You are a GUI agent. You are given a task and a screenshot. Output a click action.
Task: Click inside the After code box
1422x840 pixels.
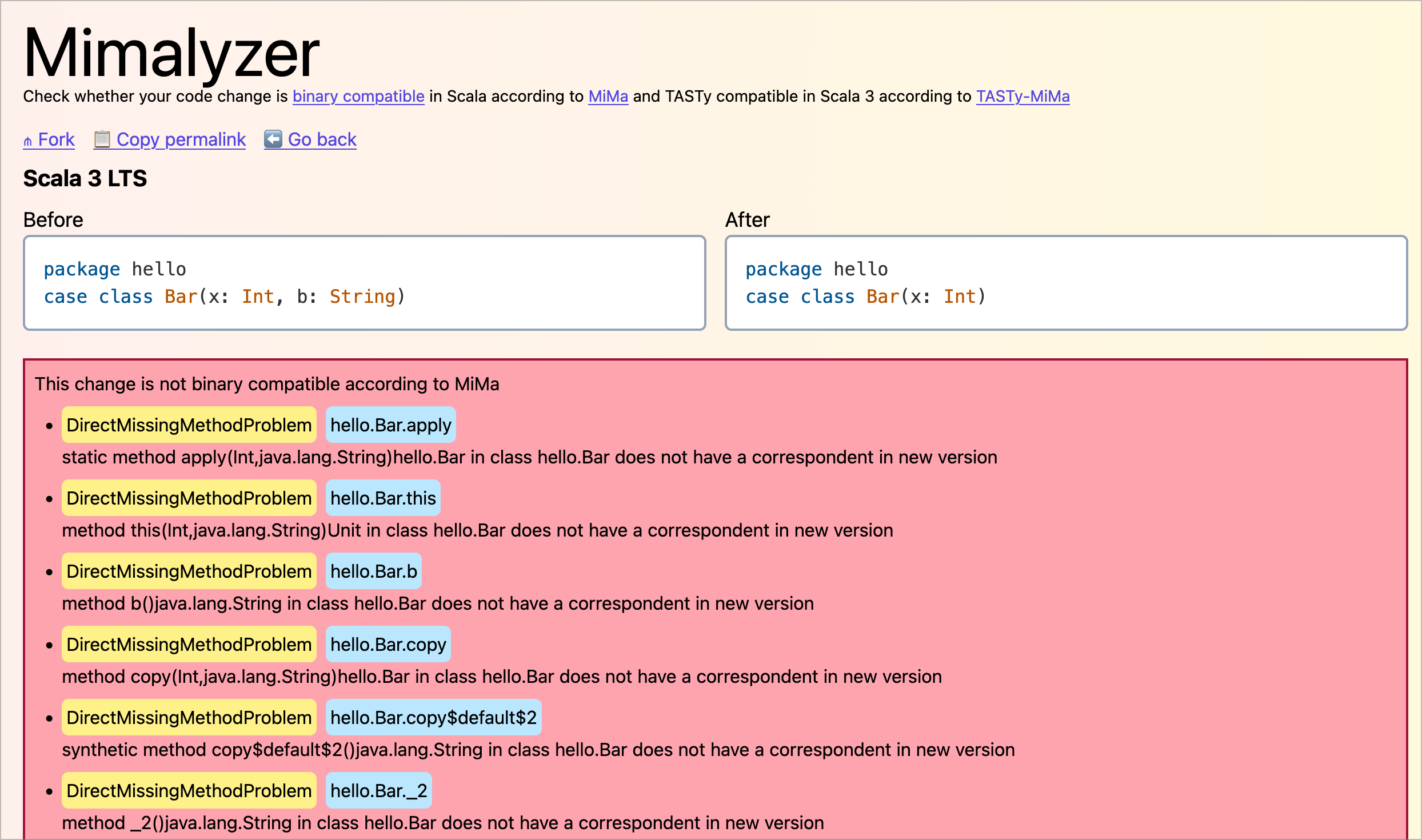click(x=1065, y=283)
